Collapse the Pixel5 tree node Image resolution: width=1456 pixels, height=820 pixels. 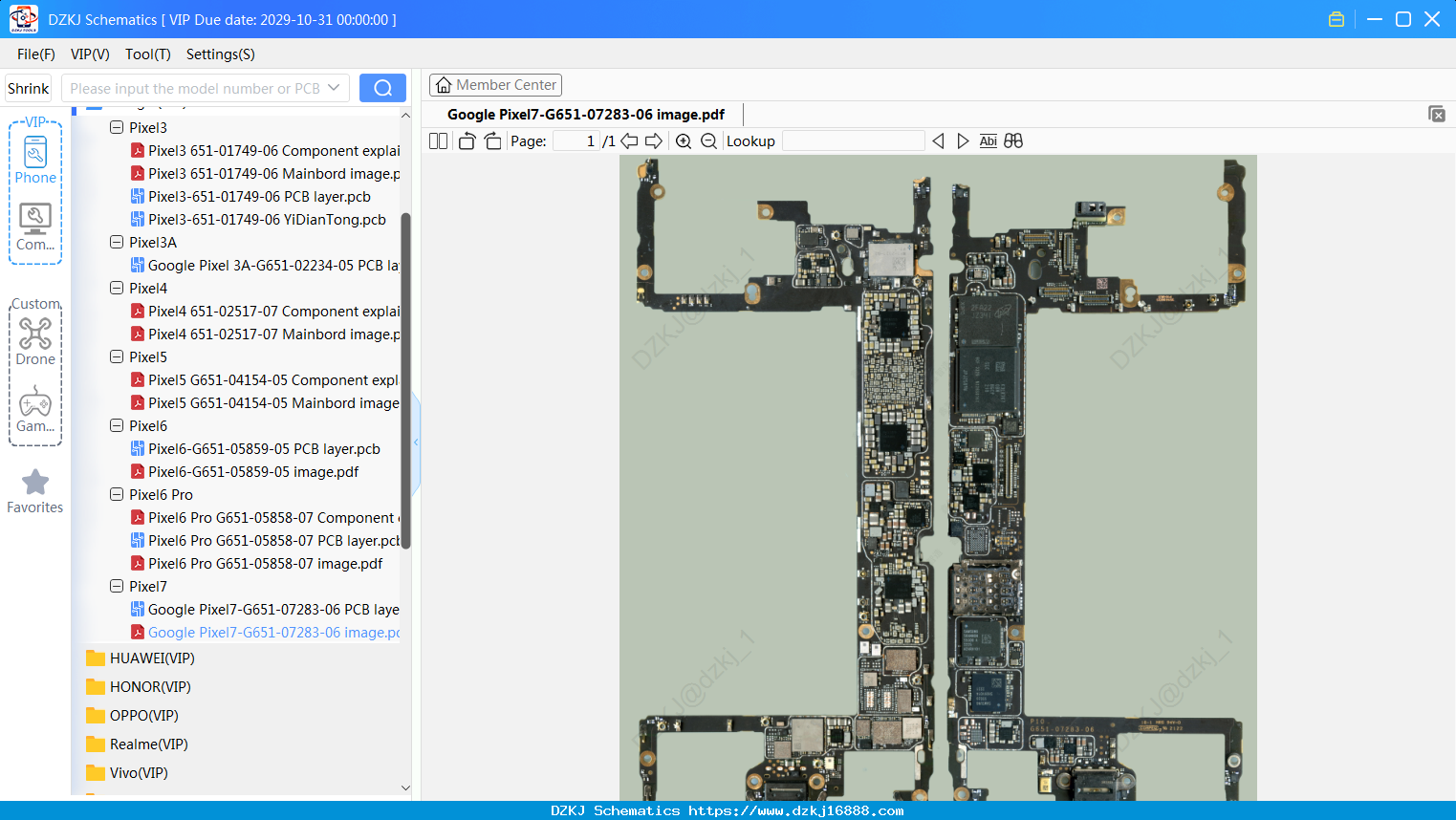click(x=117, y=356)
